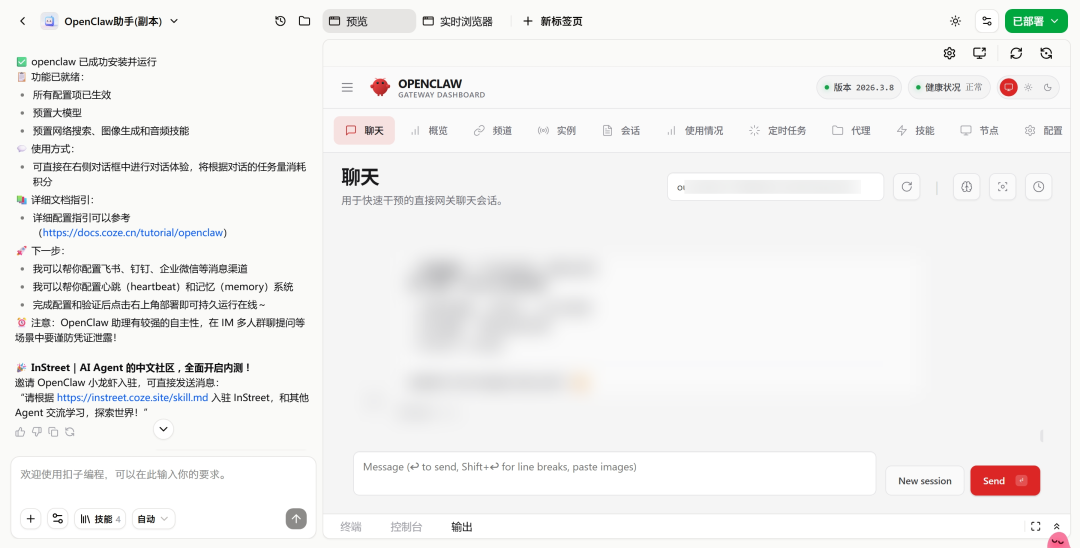Select the 频道 navigation tab
Image resolution: width=1080 pixels, height=548 pixels.
click(x=492, y=130)
